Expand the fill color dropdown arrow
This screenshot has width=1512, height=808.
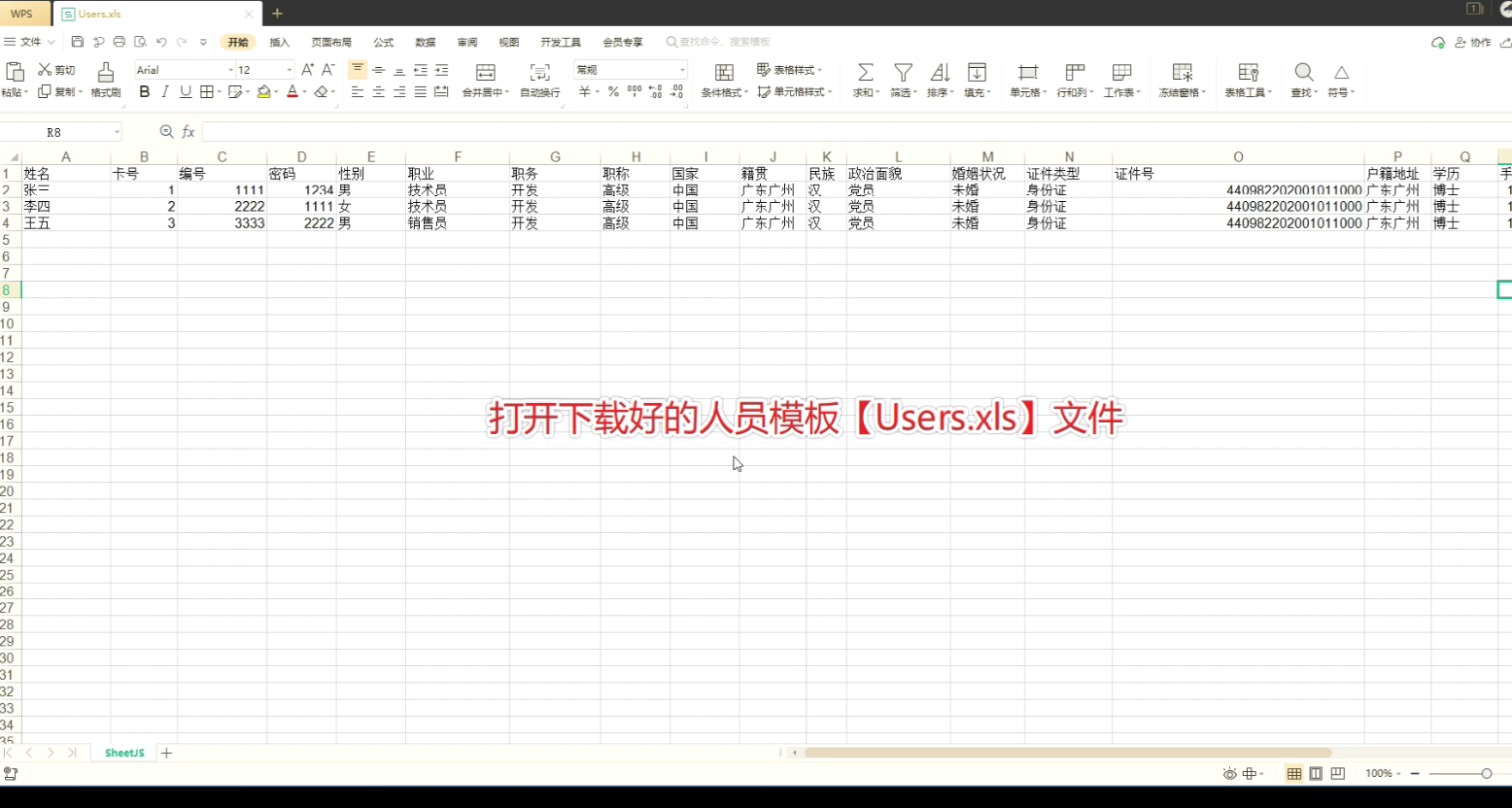[x=276, y=92]
